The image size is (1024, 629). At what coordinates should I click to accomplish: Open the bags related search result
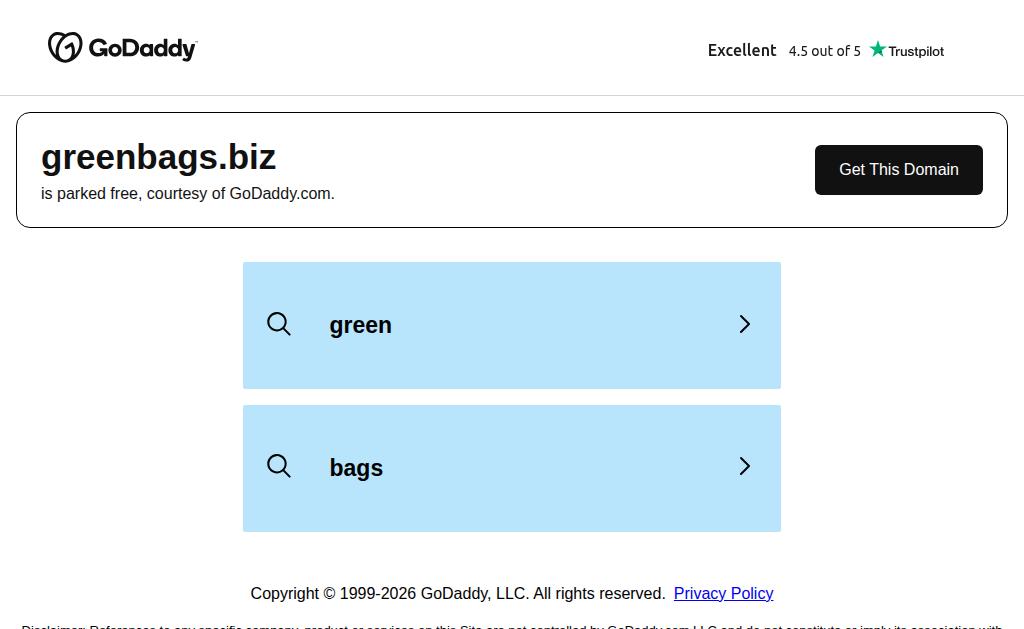pyautogui.click(x=356, y=468)
